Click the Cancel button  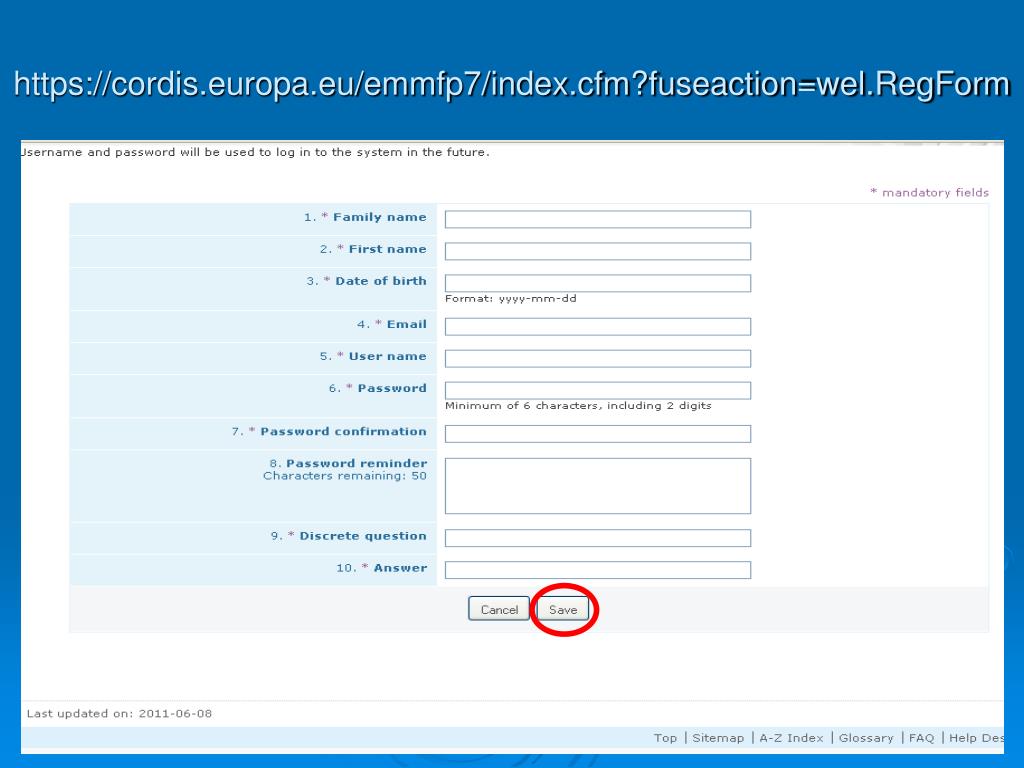click(x=499, y=609)
